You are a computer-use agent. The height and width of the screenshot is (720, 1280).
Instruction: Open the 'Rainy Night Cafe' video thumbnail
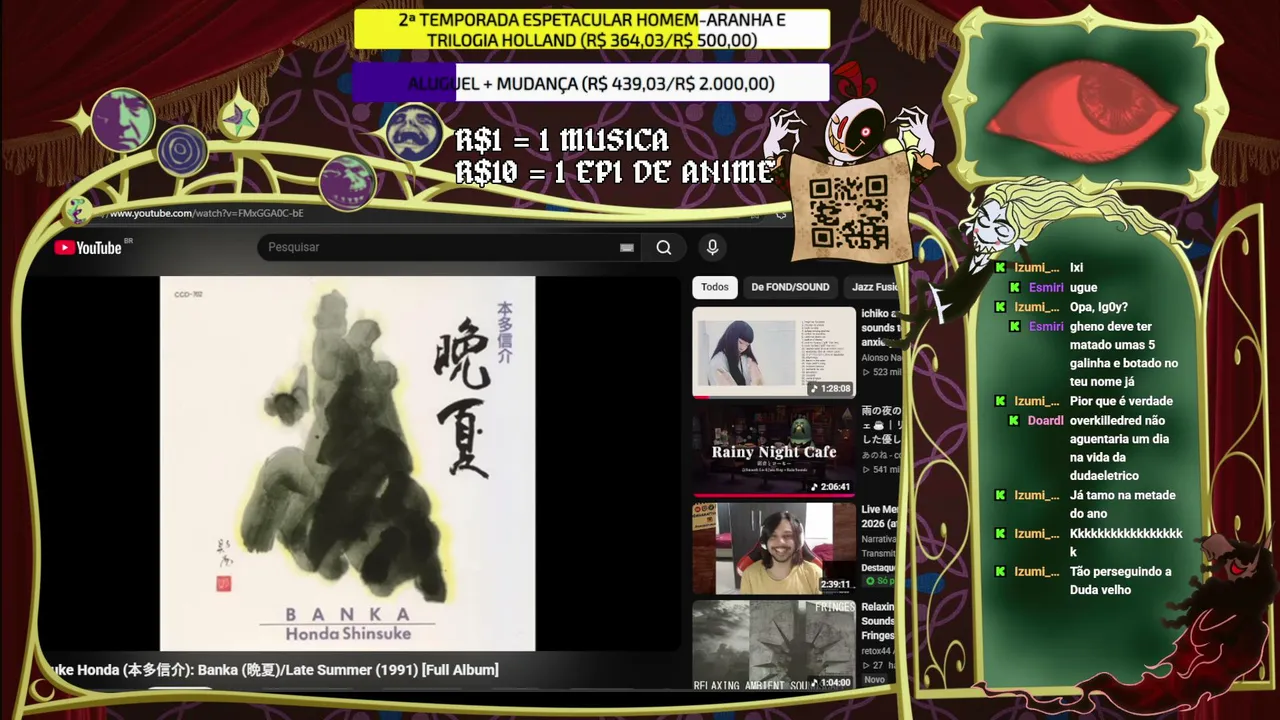774,450
